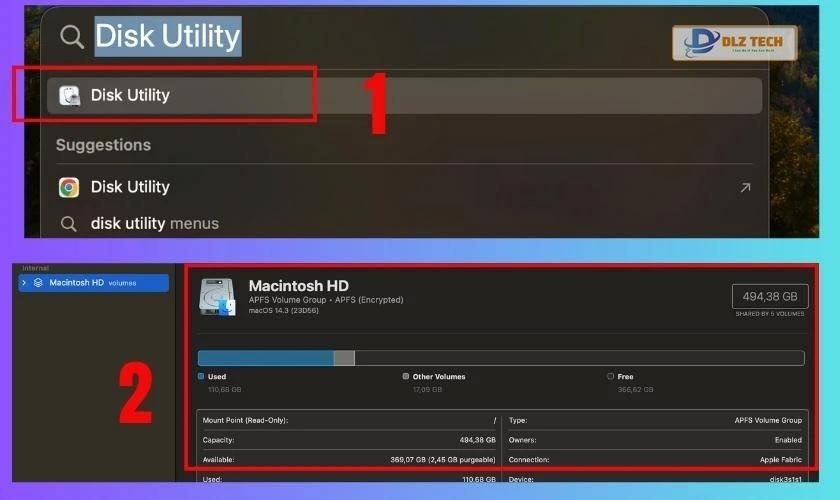Viewport: 840px width, 500px height.
Task: Click the macOS 14.3 (23D56) version text
Action: tap(283, 310)
